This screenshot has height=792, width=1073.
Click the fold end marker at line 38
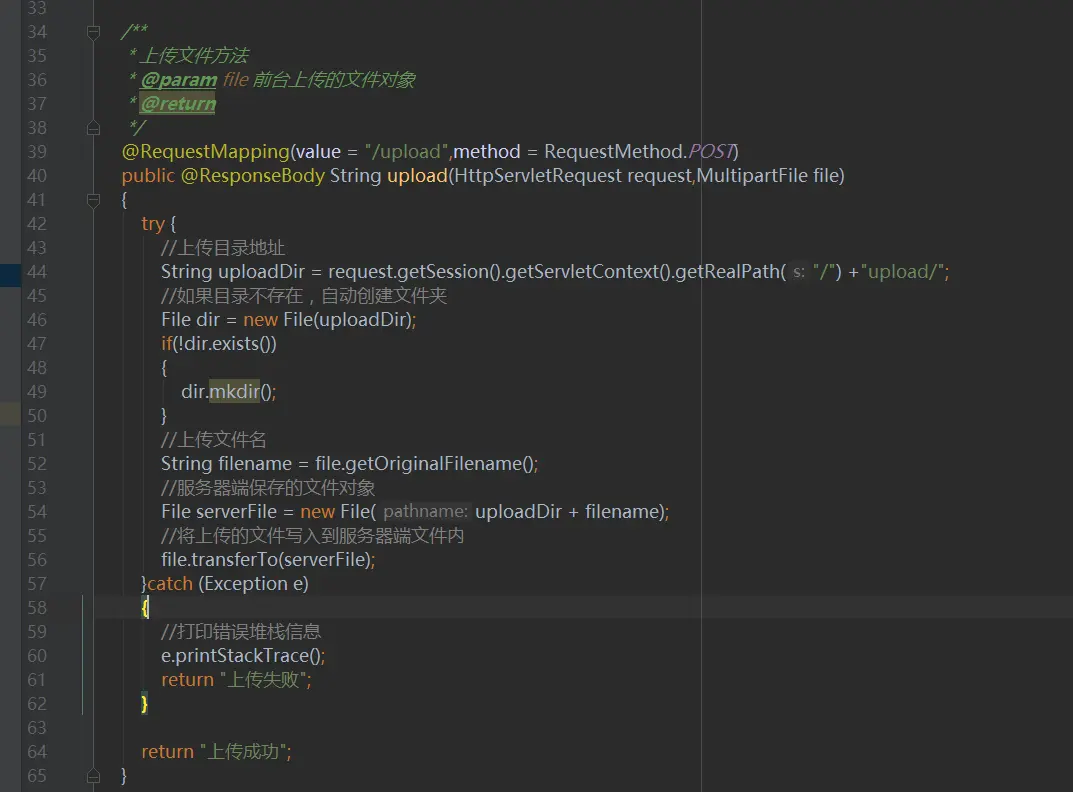point(94,128)
